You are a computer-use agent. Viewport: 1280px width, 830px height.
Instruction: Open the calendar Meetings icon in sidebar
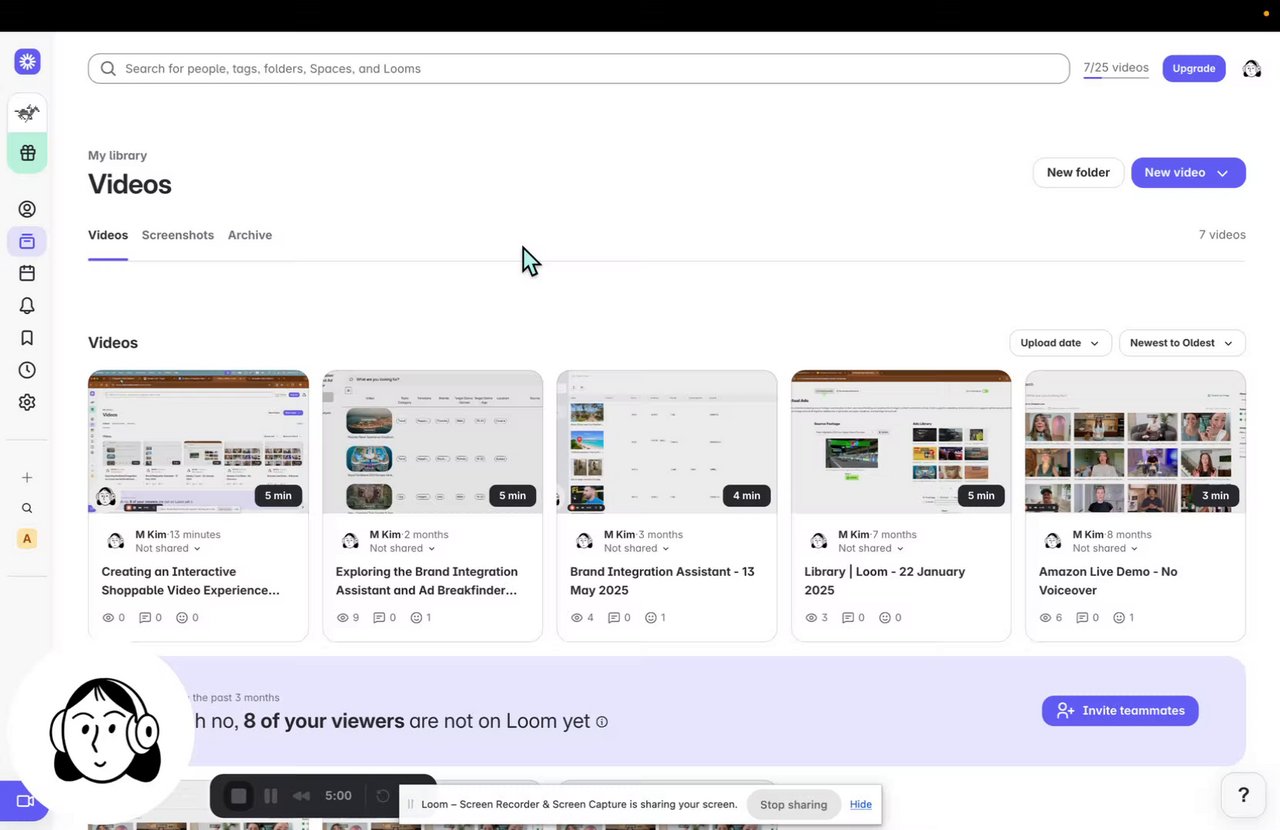point(27,273)
